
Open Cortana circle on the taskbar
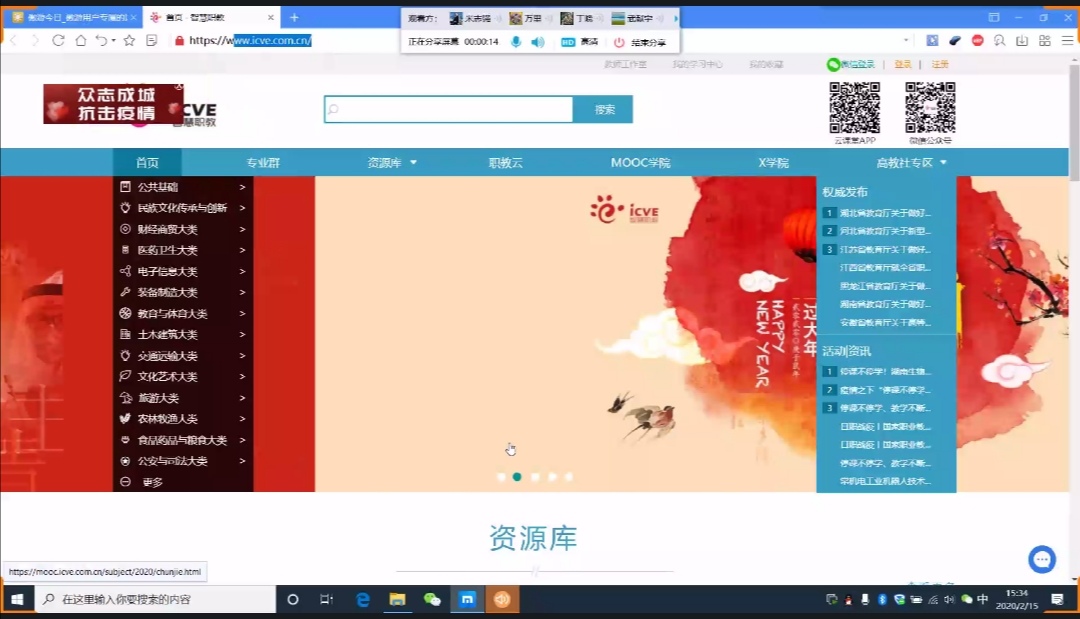pyautogui.click(x=293, y=599)
